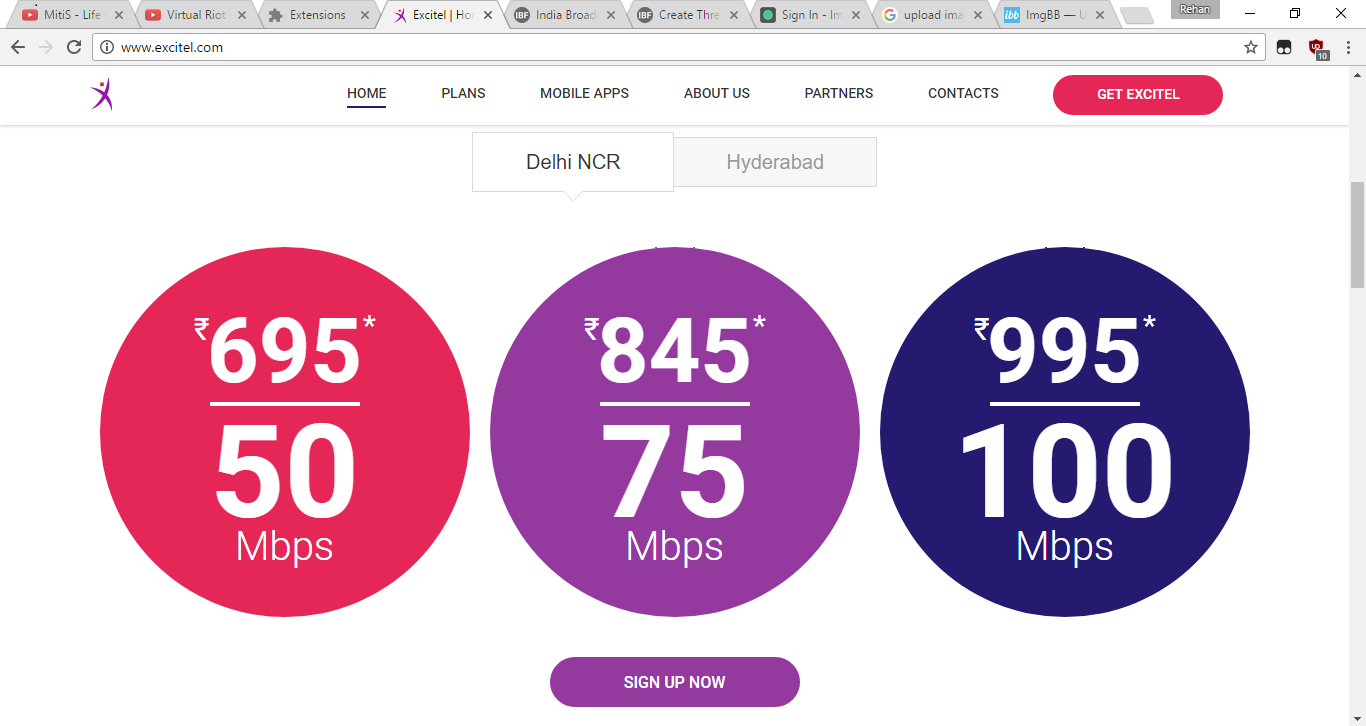Choose the ₹845 75 Mbps plan circle
The image size is (1366, 726).
pyautogui.click(x=675, y=432)
